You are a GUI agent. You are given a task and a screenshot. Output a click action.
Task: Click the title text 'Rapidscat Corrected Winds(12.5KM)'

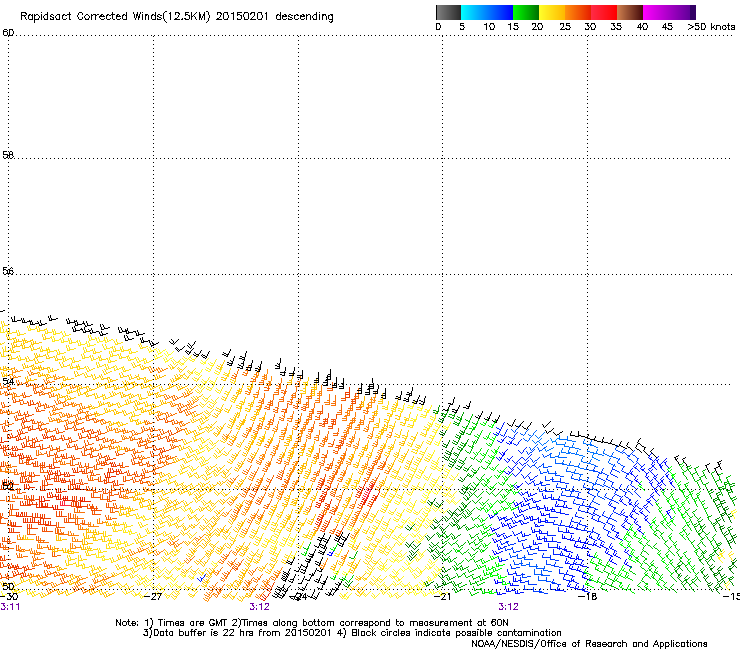coord(115,17)
